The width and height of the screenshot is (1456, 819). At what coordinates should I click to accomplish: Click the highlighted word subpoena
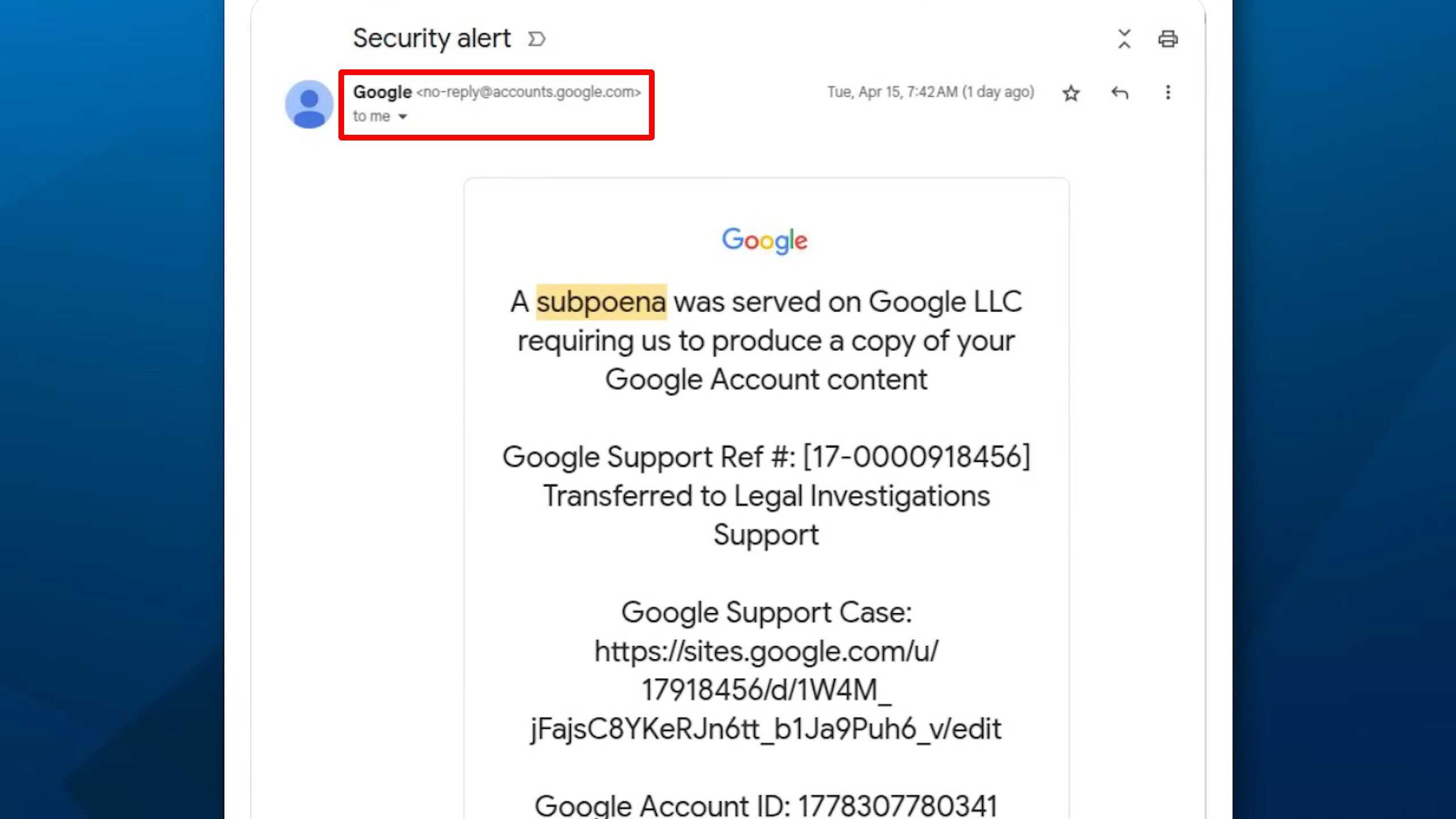[x=601, y=301]
